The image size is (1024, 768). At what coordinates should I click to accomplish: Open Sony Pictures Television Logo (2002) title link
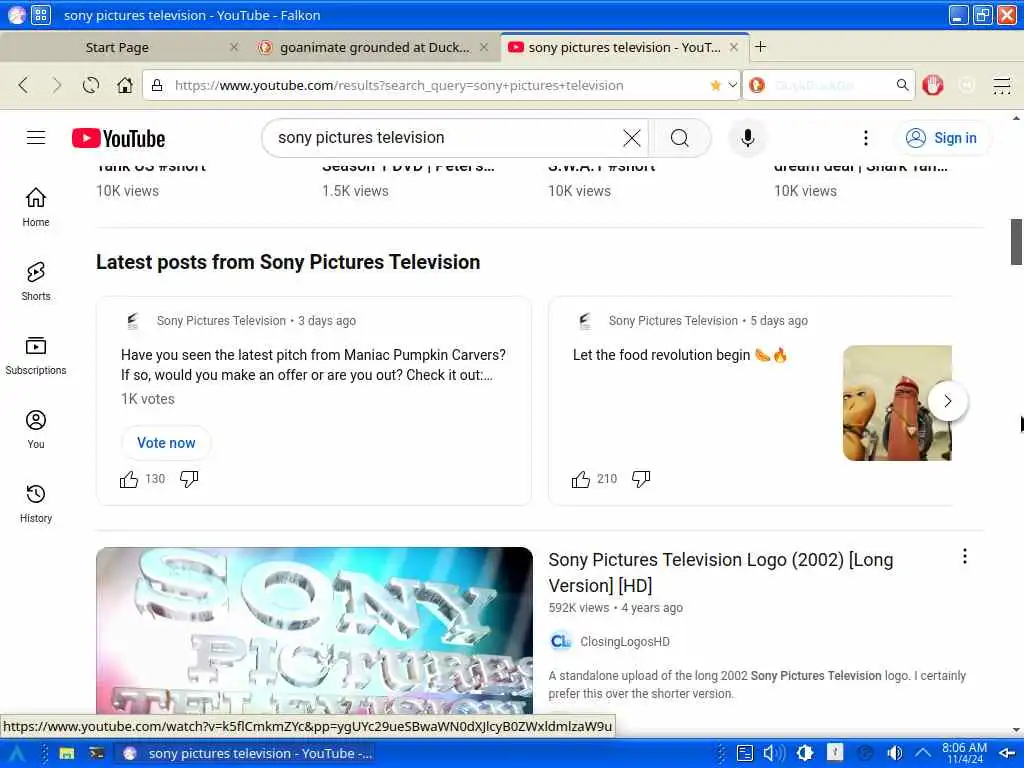(720, 573)
